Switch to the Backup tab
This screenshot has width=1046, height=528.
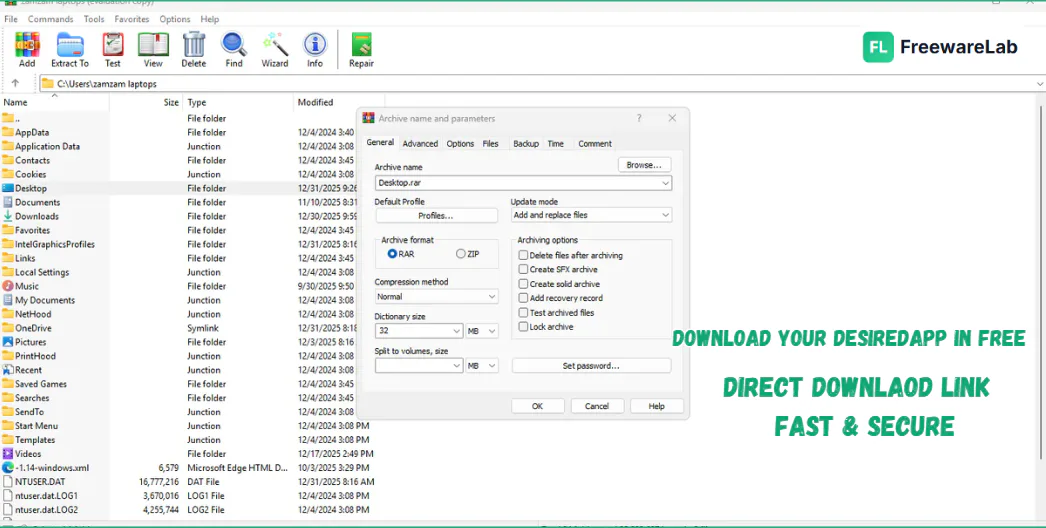pyautogui.click(x=526, y=144)
